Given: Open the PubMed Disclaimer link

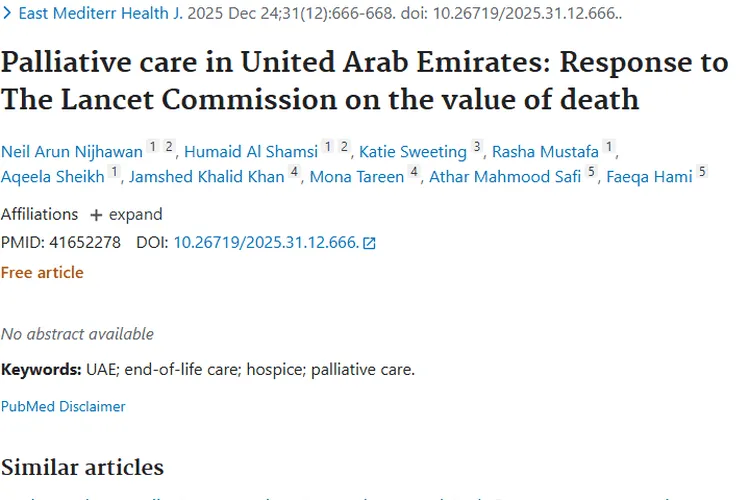Looking at the screenshot, I should (x=63, y=406).
